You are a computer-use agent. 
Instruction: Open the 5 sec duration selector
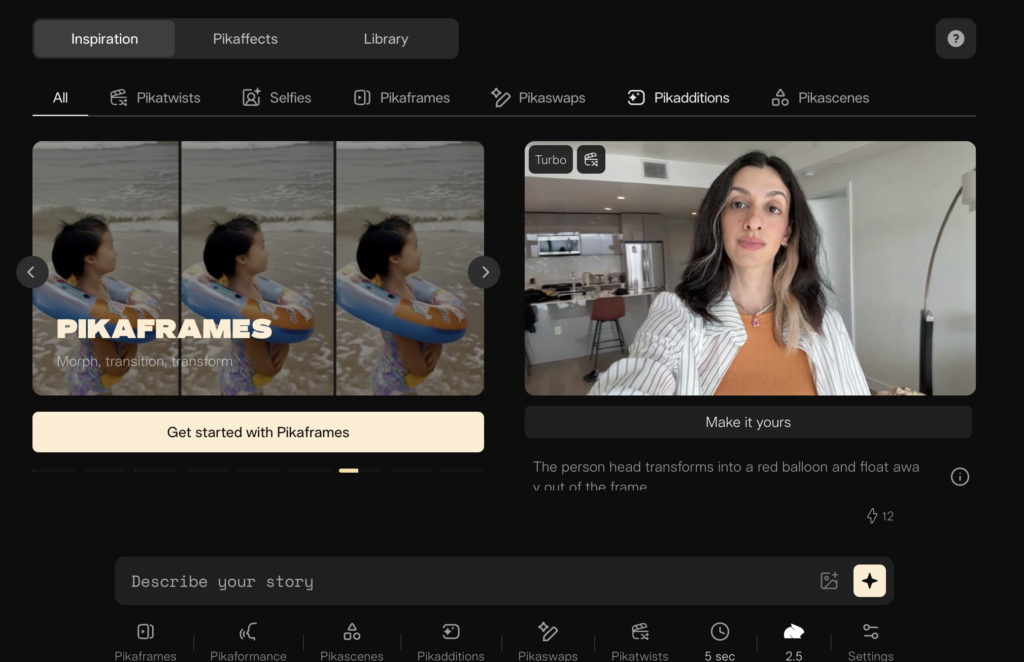click(x=719, y=640)
